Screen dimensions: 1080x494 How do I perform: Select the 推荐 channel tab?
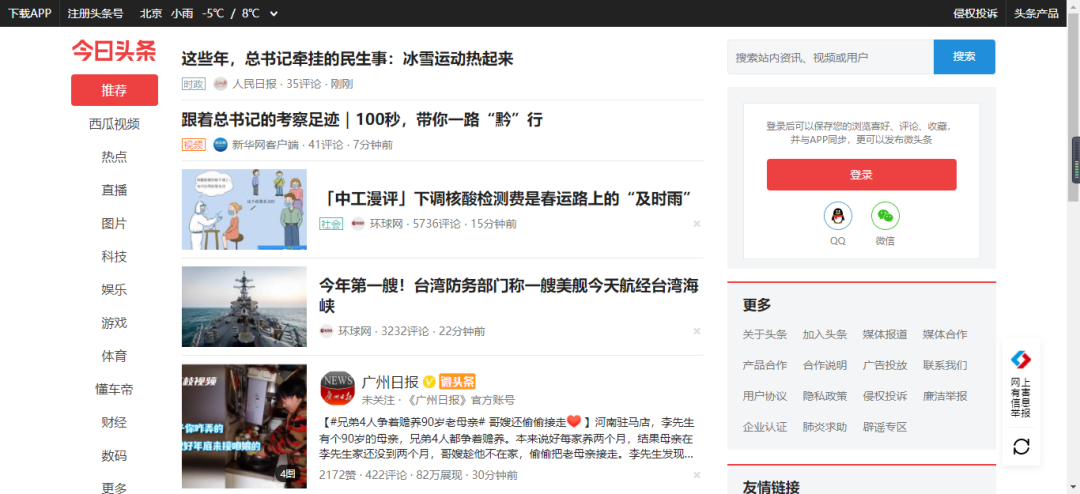(114, 90)
